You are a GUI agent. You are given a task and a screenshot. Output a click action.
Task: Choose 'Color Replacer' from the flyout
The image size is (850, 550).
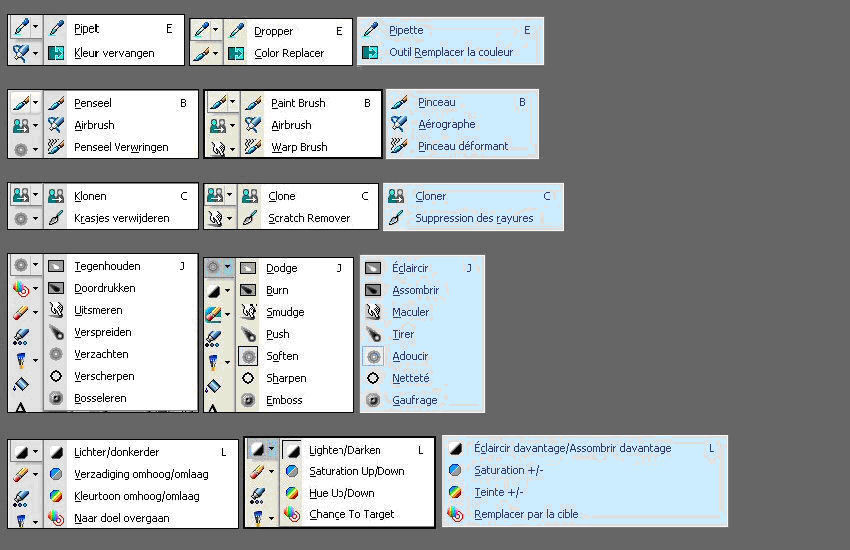tap(288, 53)
